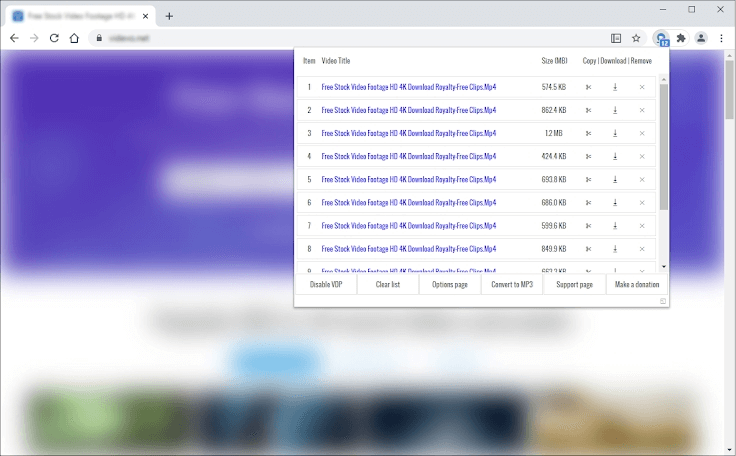Click Convert to MP3
Screen dimensions: 736x456
512,285
